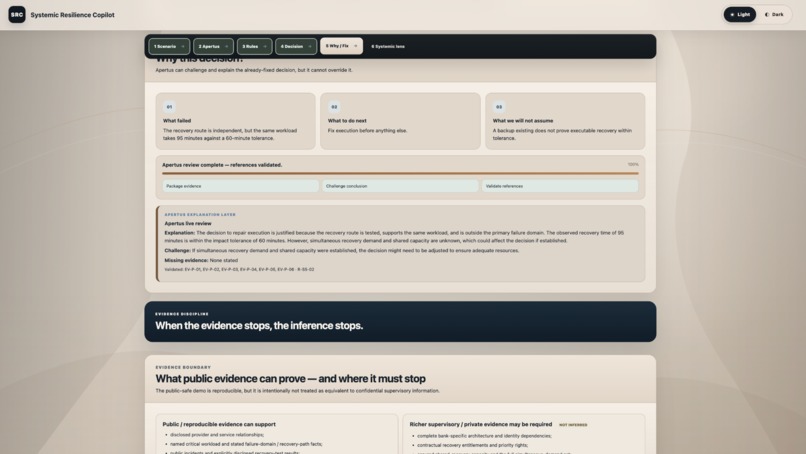Screen dimensions: 806x454
Task: Click the NOT INFERRED badge
Action: coord(573,425)
